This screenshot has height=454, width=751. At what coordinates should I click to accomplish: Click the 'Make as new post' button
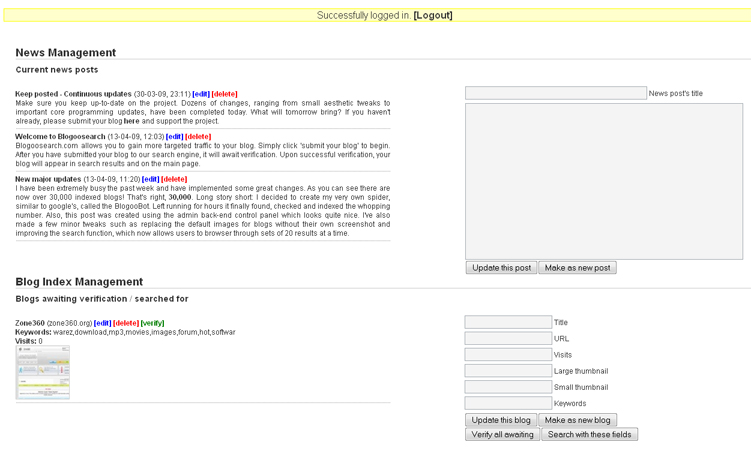[577, 268]
